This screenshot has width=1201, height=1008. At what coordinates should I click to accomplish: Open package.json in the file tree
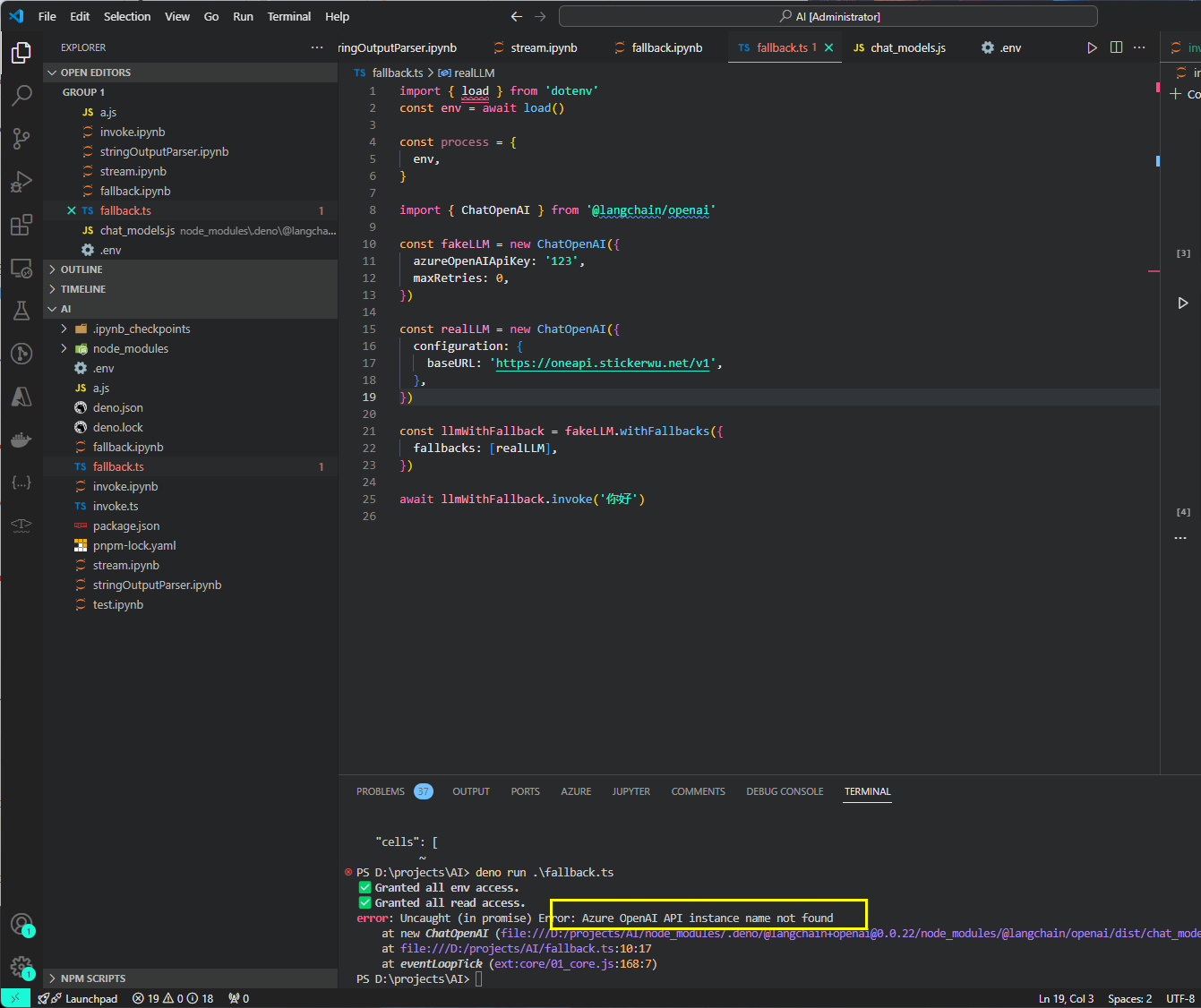(190, 525)
